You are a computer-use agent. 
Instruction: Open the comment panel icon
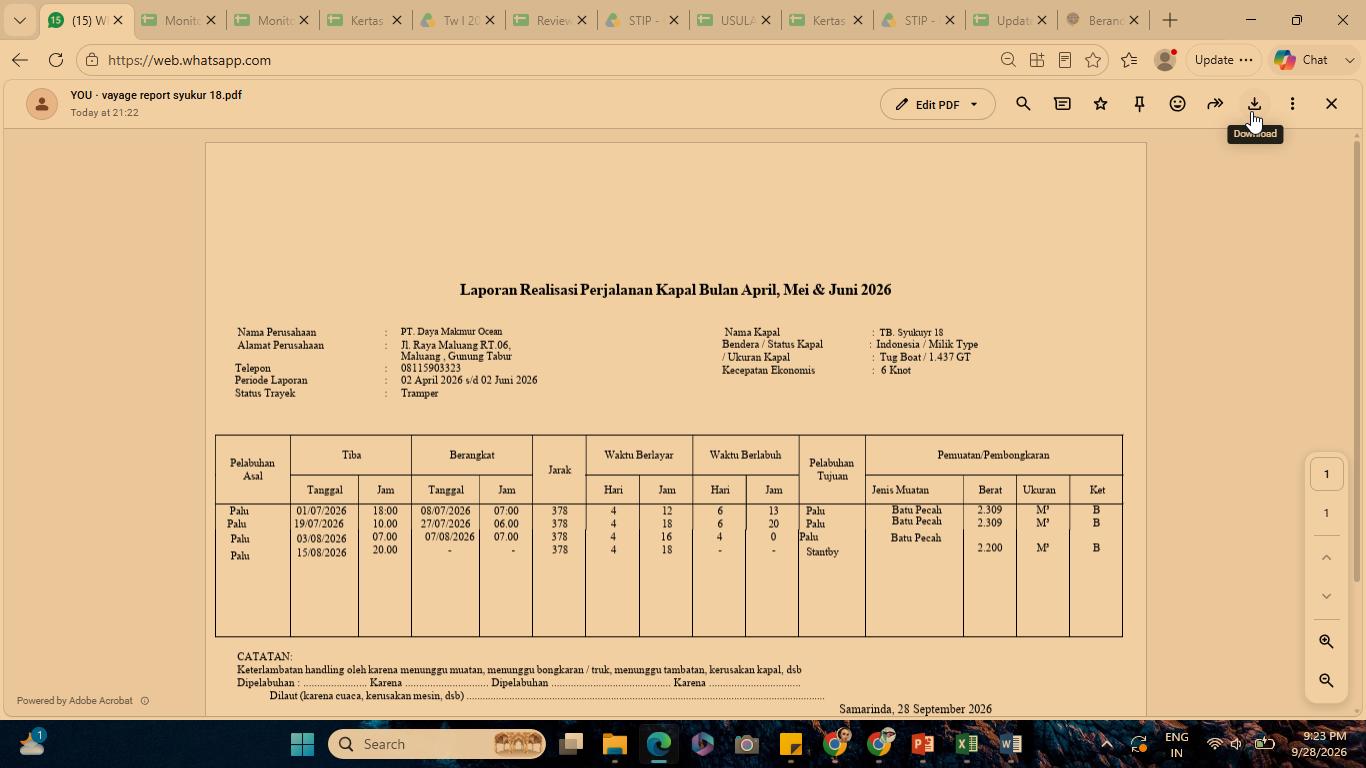coord(1062,104)
